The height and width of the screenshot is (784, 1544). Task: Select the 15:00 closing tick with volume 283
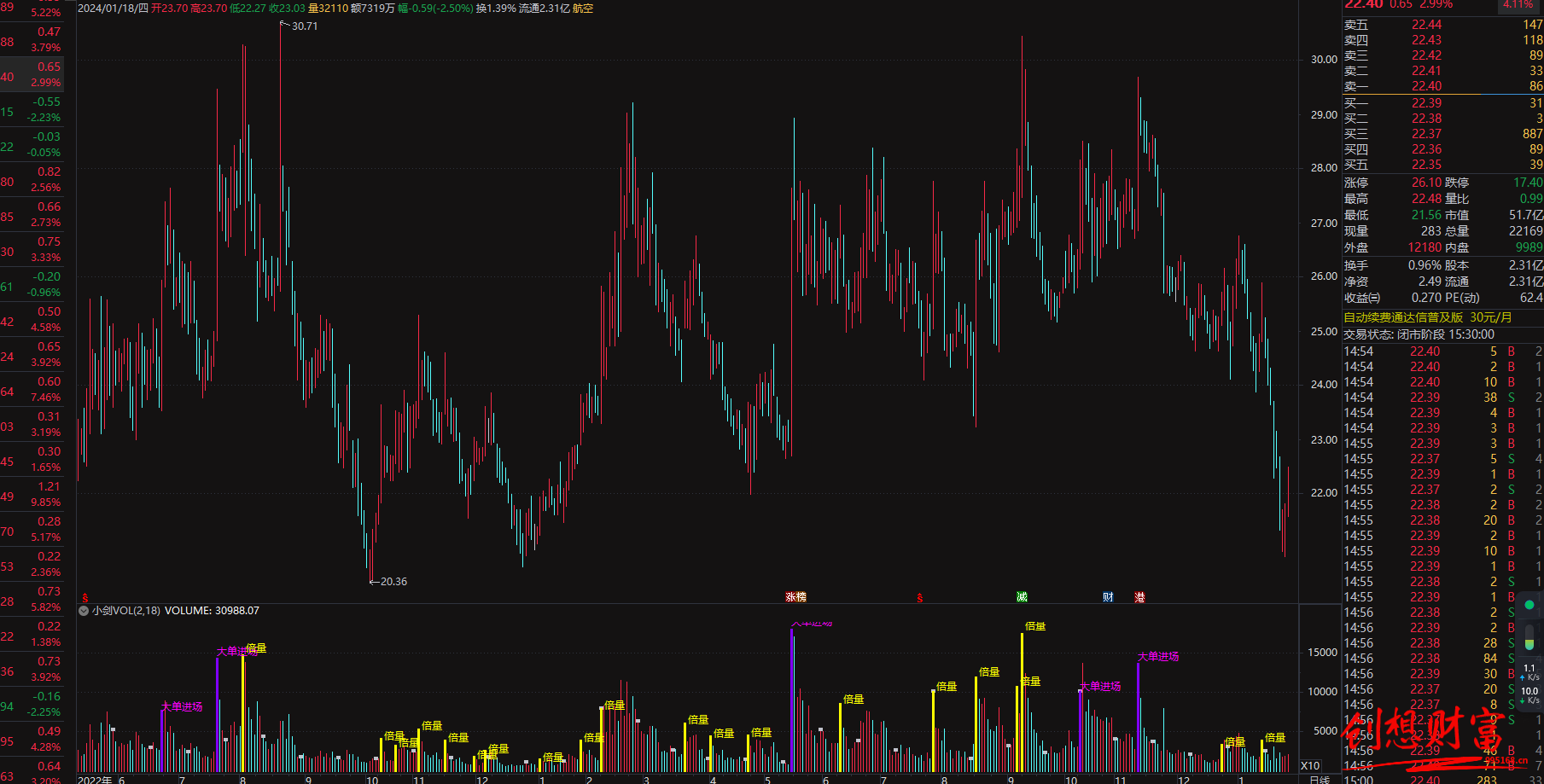click(1442, 780)
